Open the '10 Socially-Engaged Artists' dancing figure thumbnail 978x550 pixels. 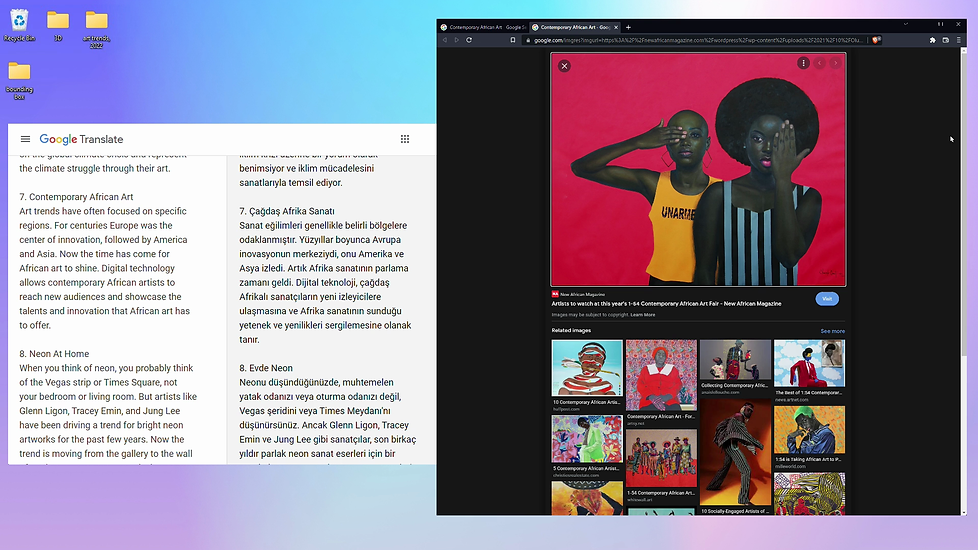click(735, 452)
